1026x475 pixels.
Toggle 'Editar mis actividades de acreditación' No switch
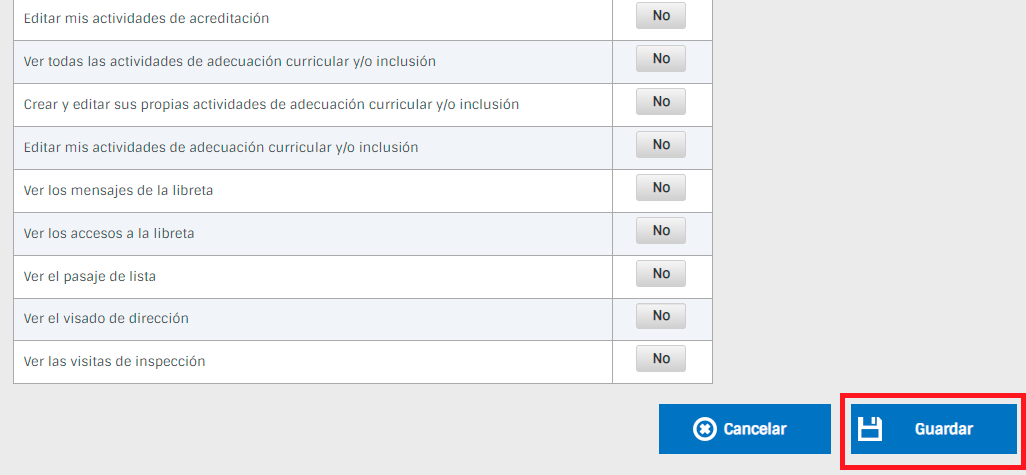point(661,16)
